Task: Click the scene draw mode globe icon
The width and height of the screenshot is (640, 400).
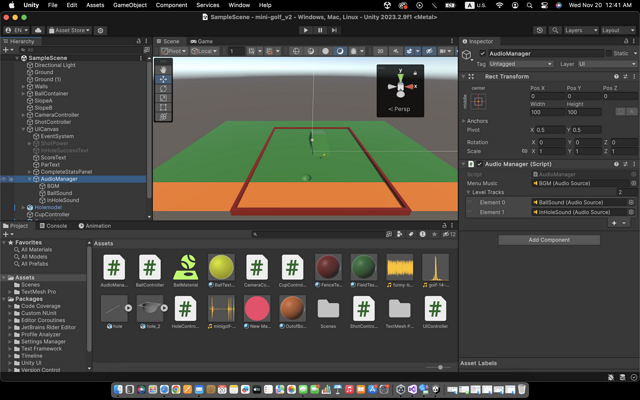Action: 296,51
